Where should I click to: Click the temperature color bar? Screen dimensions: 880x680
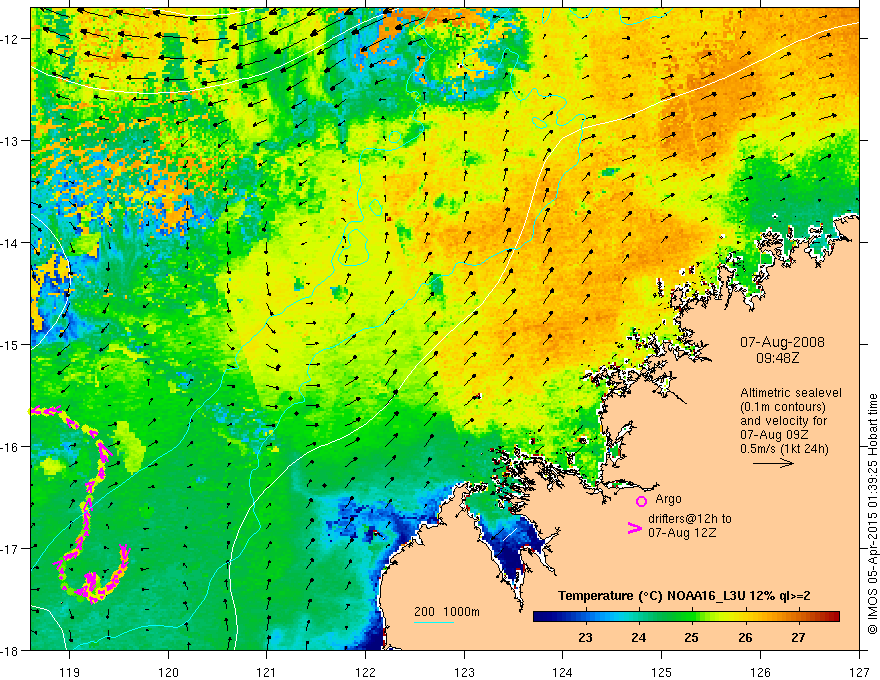coord(686,617)
